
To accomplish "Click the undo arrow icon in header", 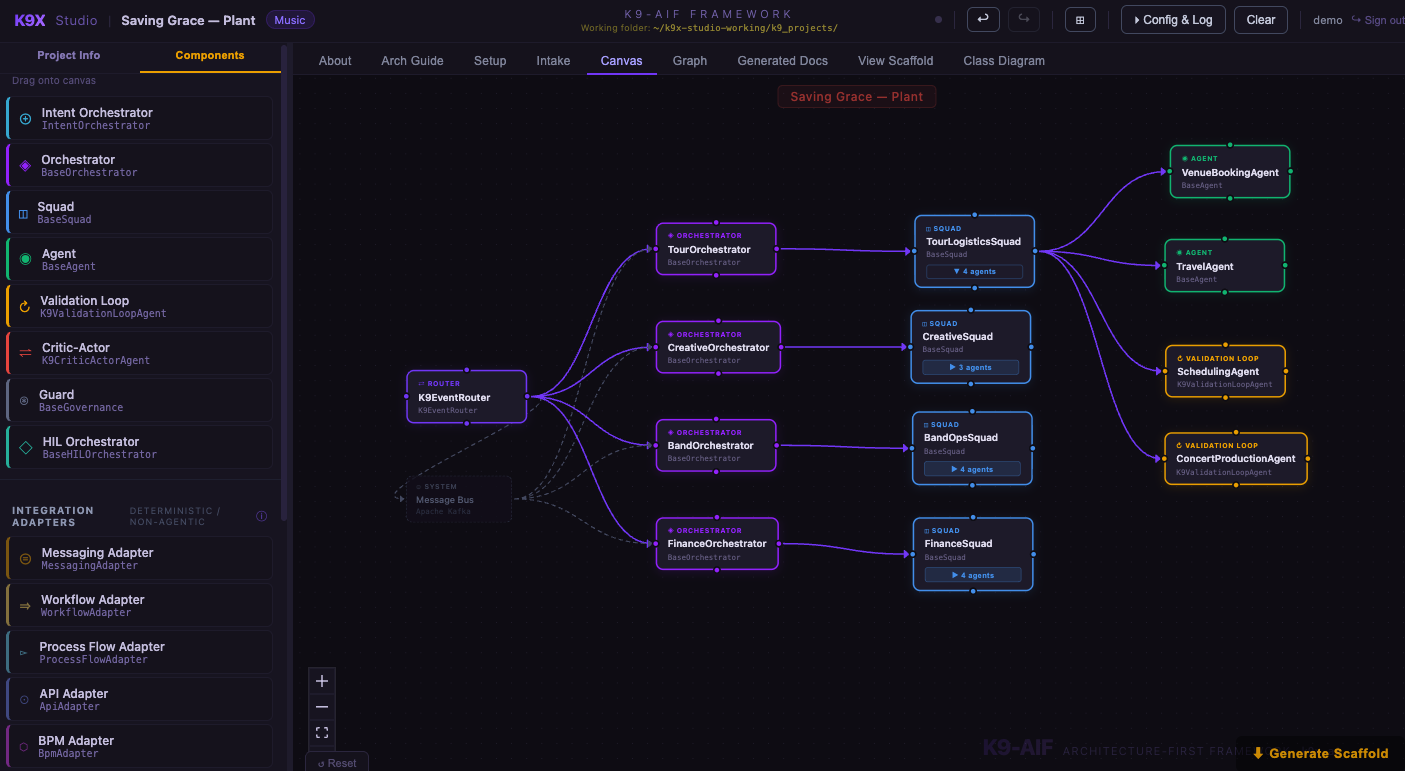I will 983,20.
